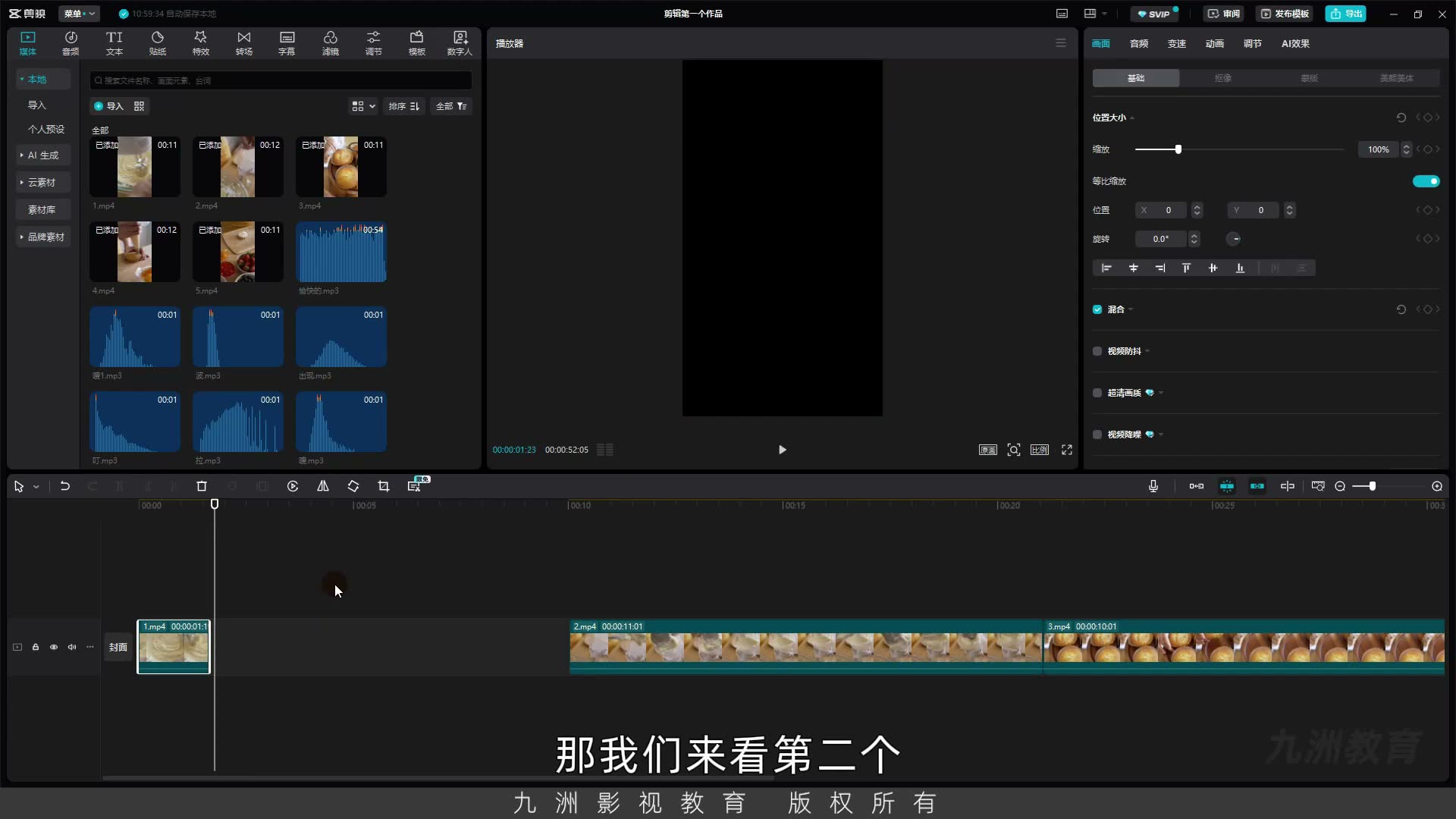Adjust the timeline zoom slider handle
This screenshot has height=819, width=1456.
tap(1373, 486)
